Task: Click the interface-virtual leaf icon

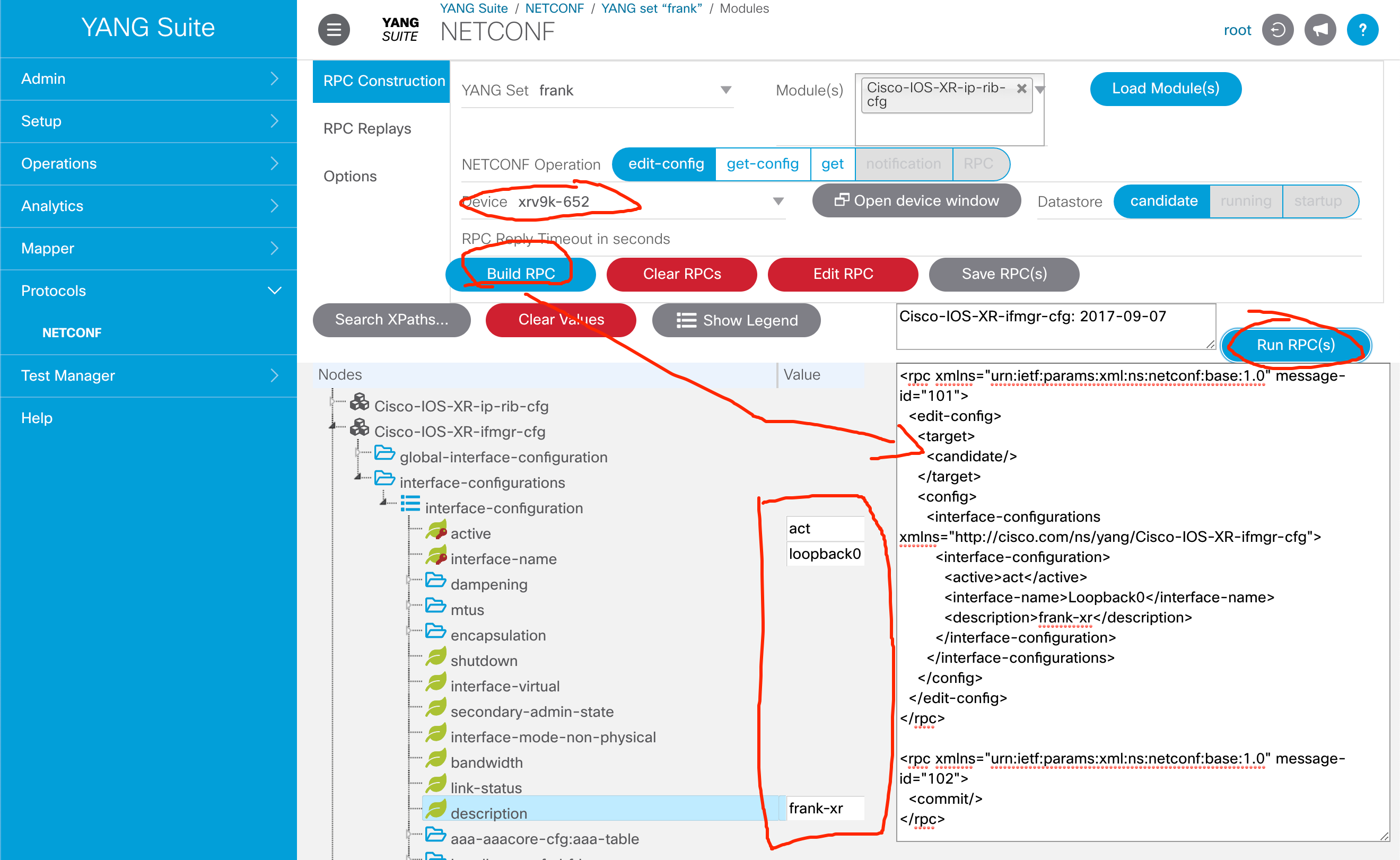Action: click(x=436, y=682)
